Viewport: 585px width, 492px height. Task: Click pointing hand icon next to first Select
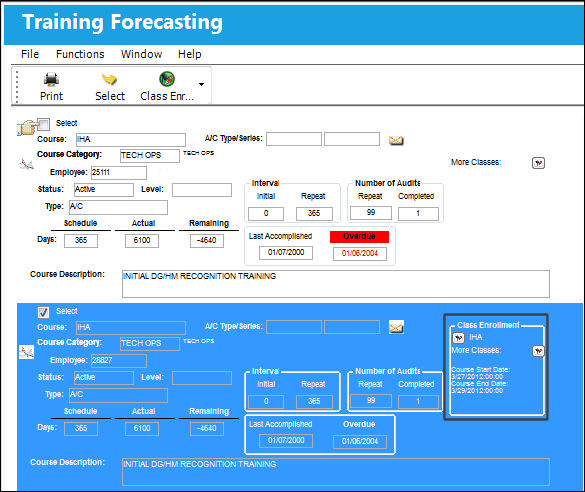(x=27, y=127)
